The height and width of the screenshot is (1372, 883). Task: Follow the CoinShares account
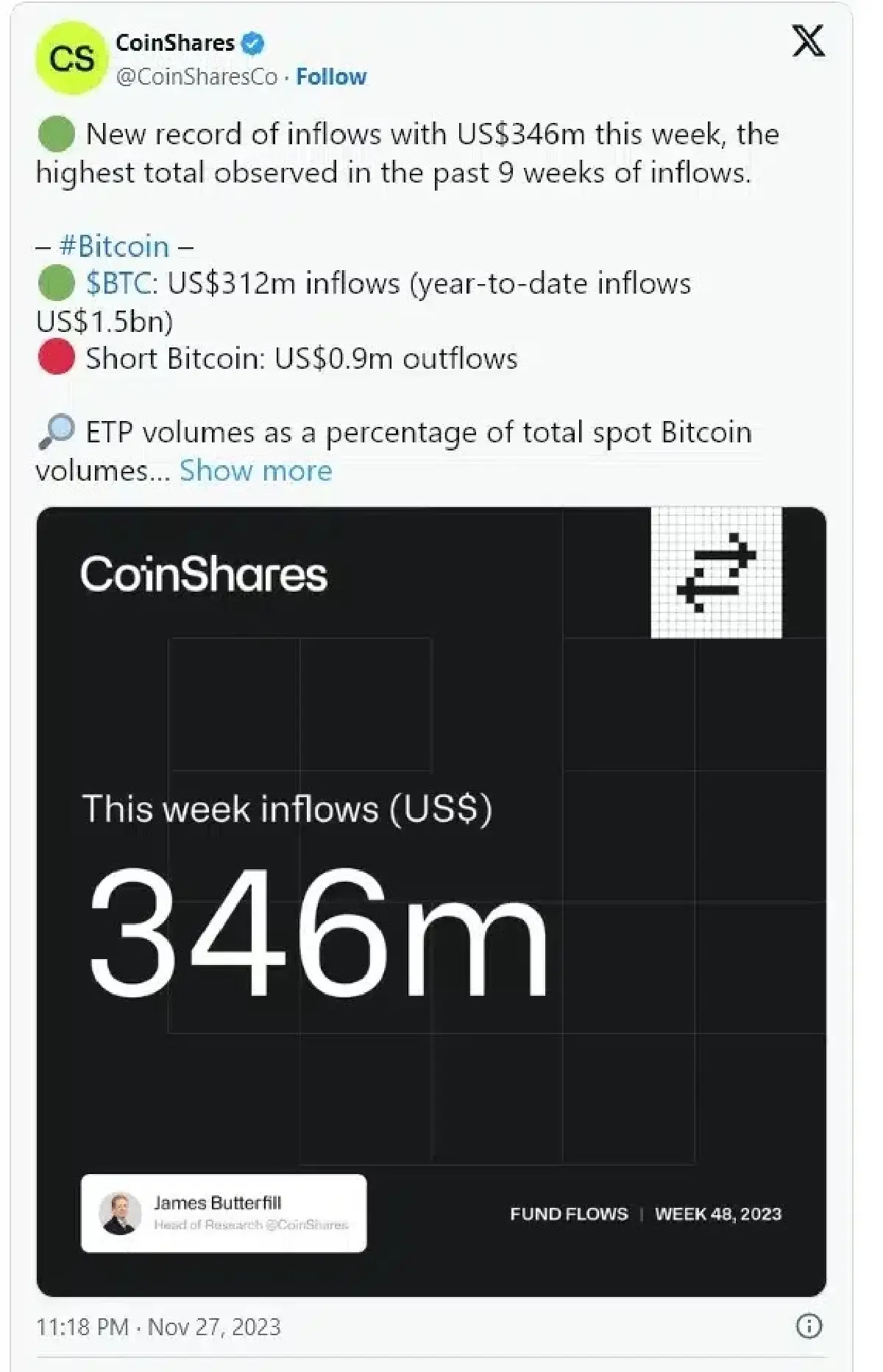331,77
